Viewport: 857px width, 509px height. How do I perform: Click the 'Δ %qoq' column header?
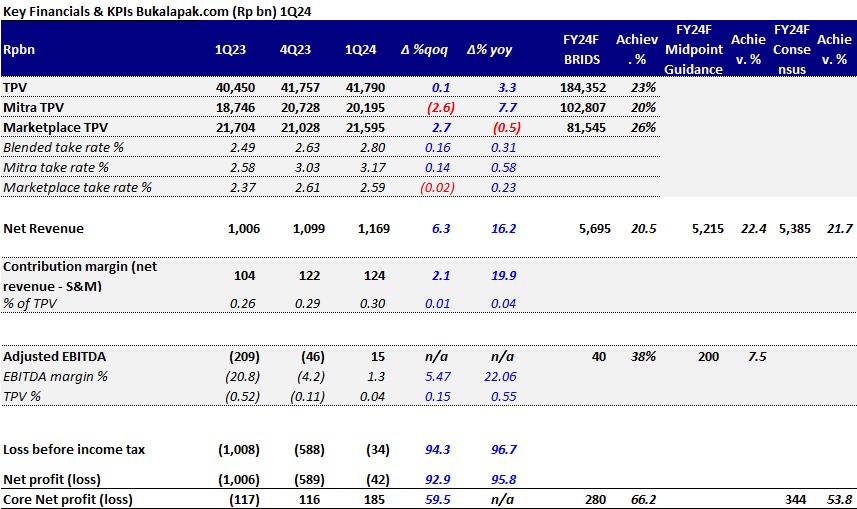[424, 50]
